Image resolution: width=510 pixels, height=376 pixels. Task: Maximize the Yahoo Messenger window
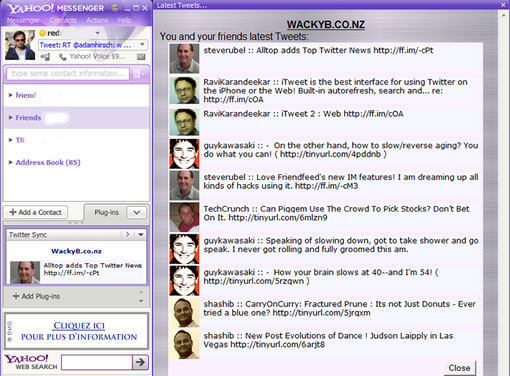(136, 8)
